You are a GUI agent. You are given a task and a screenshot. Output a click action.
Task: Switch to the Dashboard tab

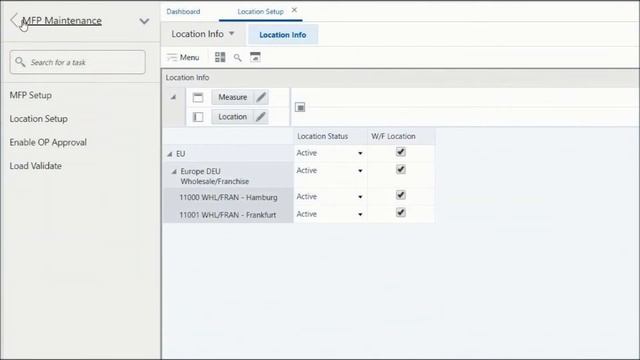point(183,11)
